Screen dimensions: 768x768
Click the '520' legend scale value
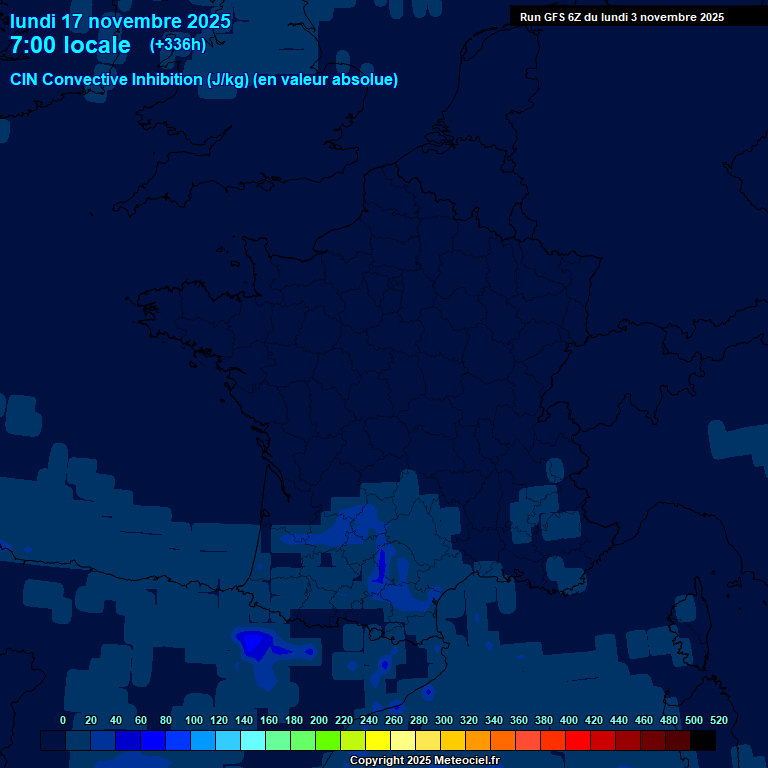pyautogui.click(x=718, y=720)
